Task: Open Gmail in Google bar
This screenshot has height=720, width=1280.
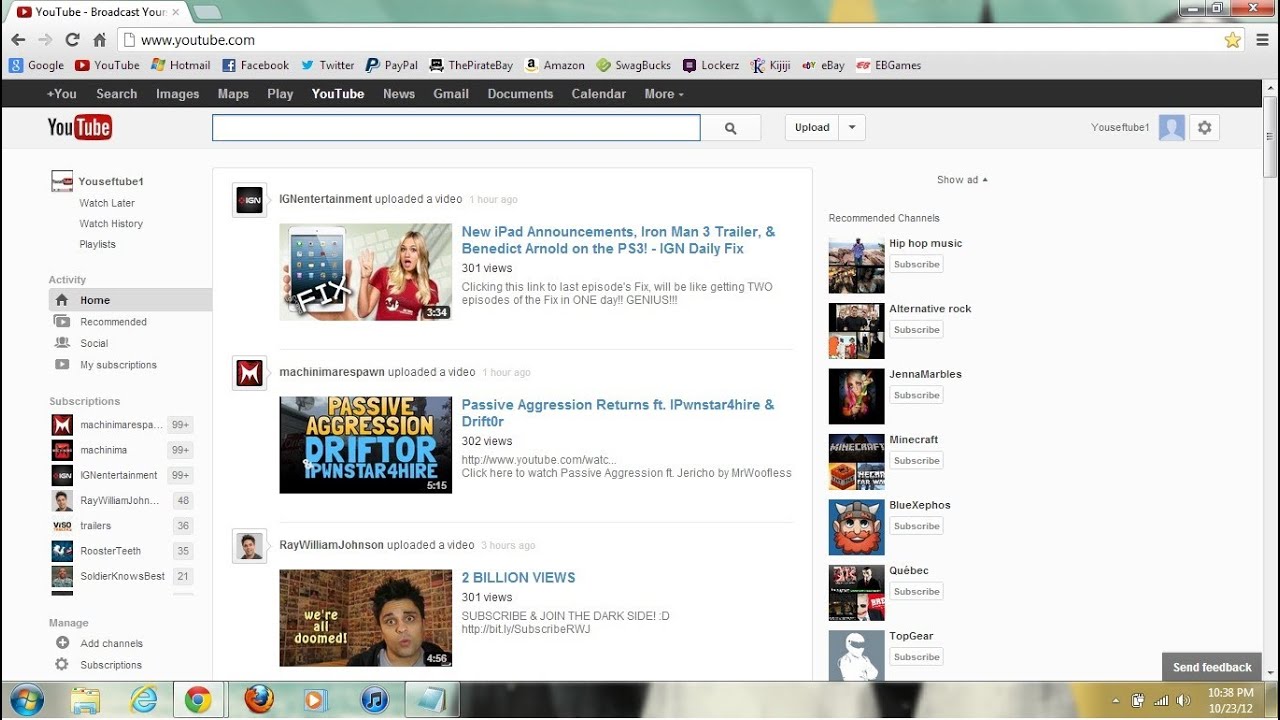Action: coord(451,94)
